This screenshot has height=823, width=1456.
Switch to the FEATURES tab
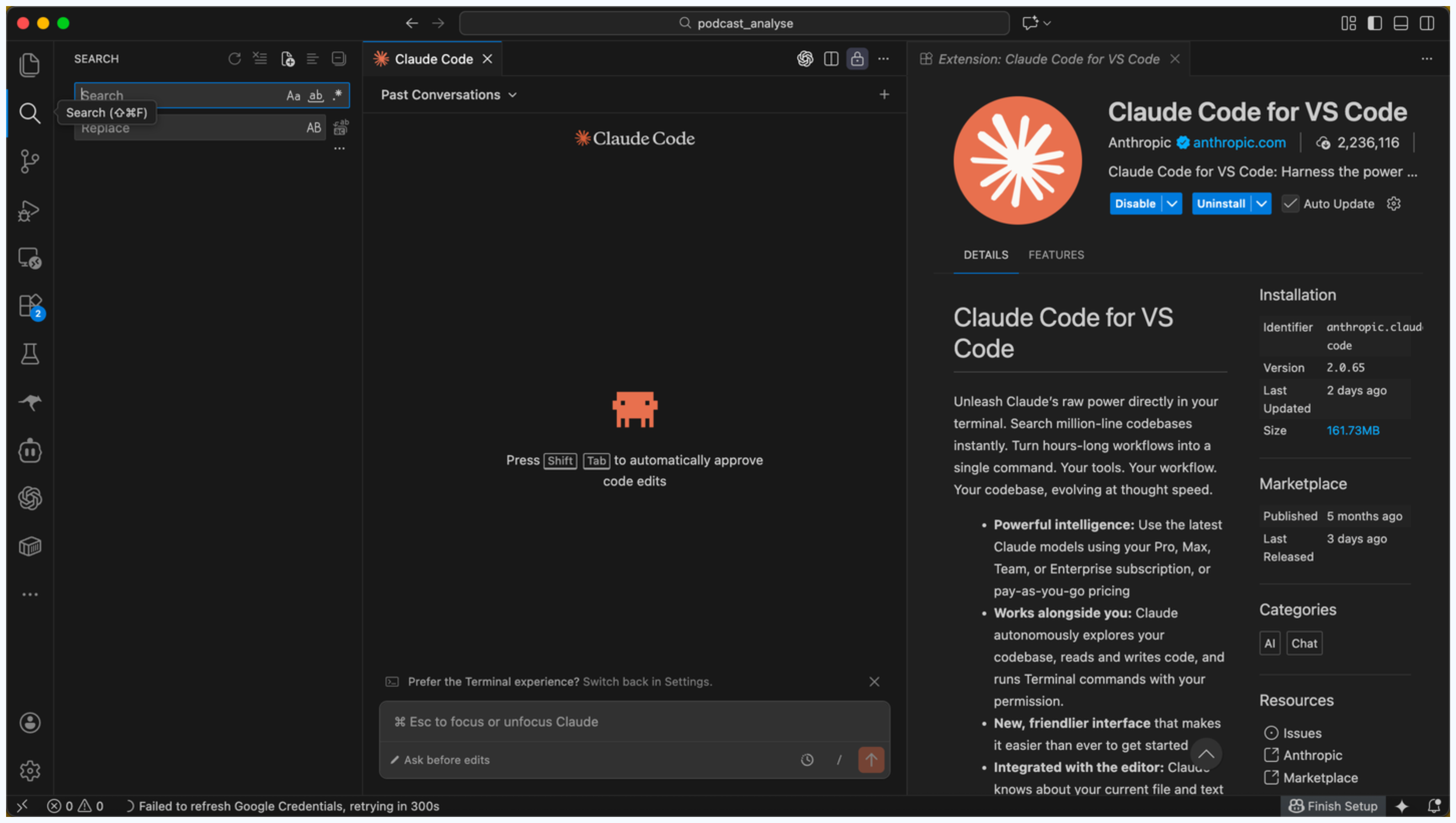pyautogui.click(x=1056, y=255)
